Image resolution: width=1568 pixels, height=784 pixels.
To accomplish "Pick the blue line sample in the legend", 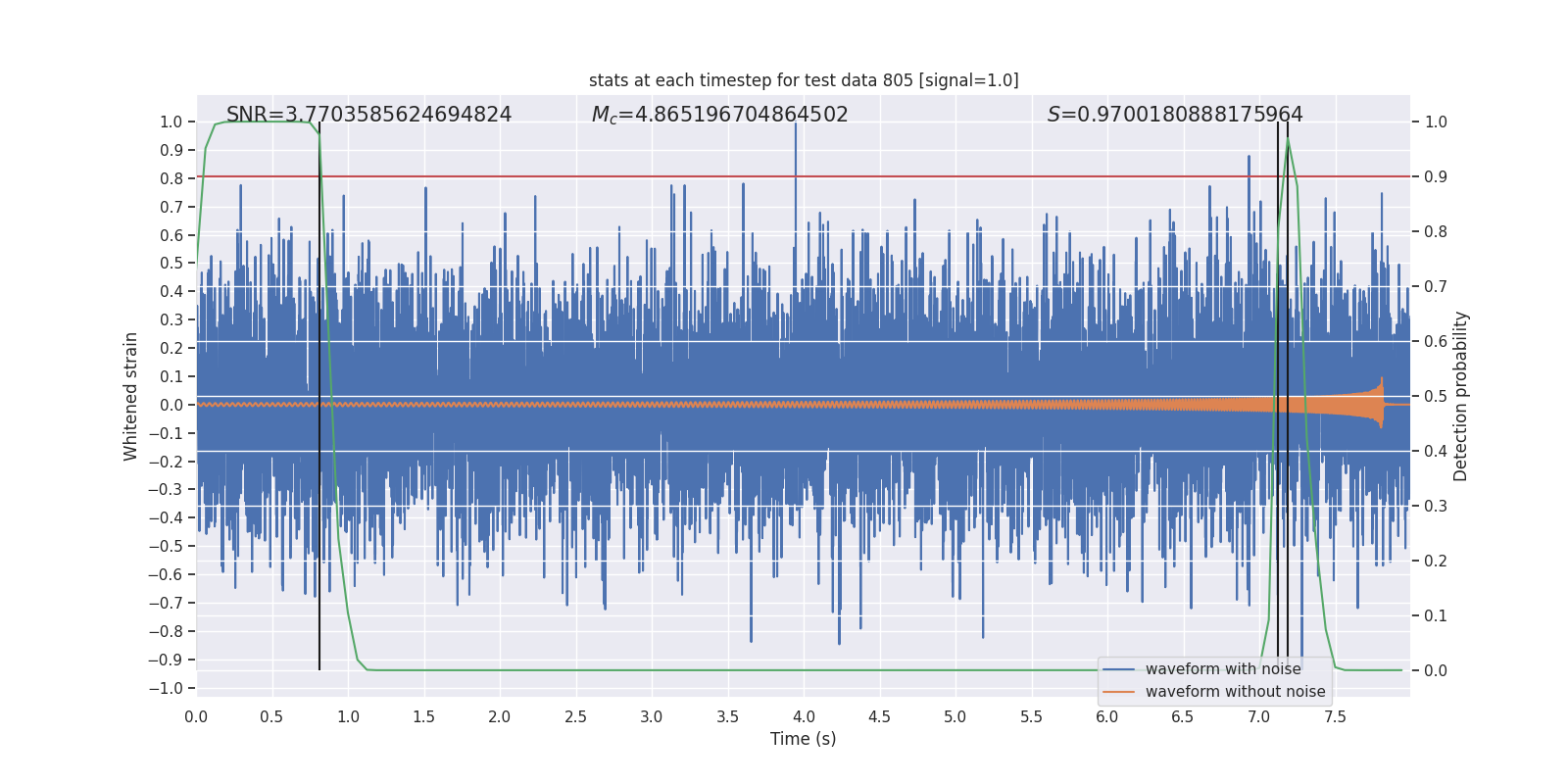I will pyautogui.click(x=1119, y=669).
